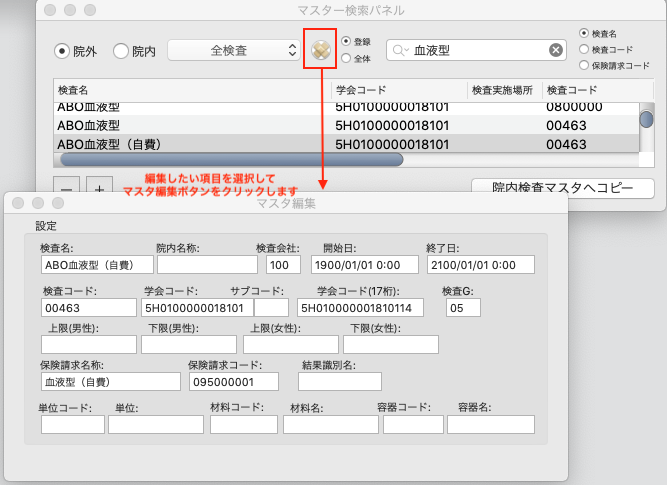Click the 血液型 search field
This screenshot has height=485, width=667.
(476, 50)
